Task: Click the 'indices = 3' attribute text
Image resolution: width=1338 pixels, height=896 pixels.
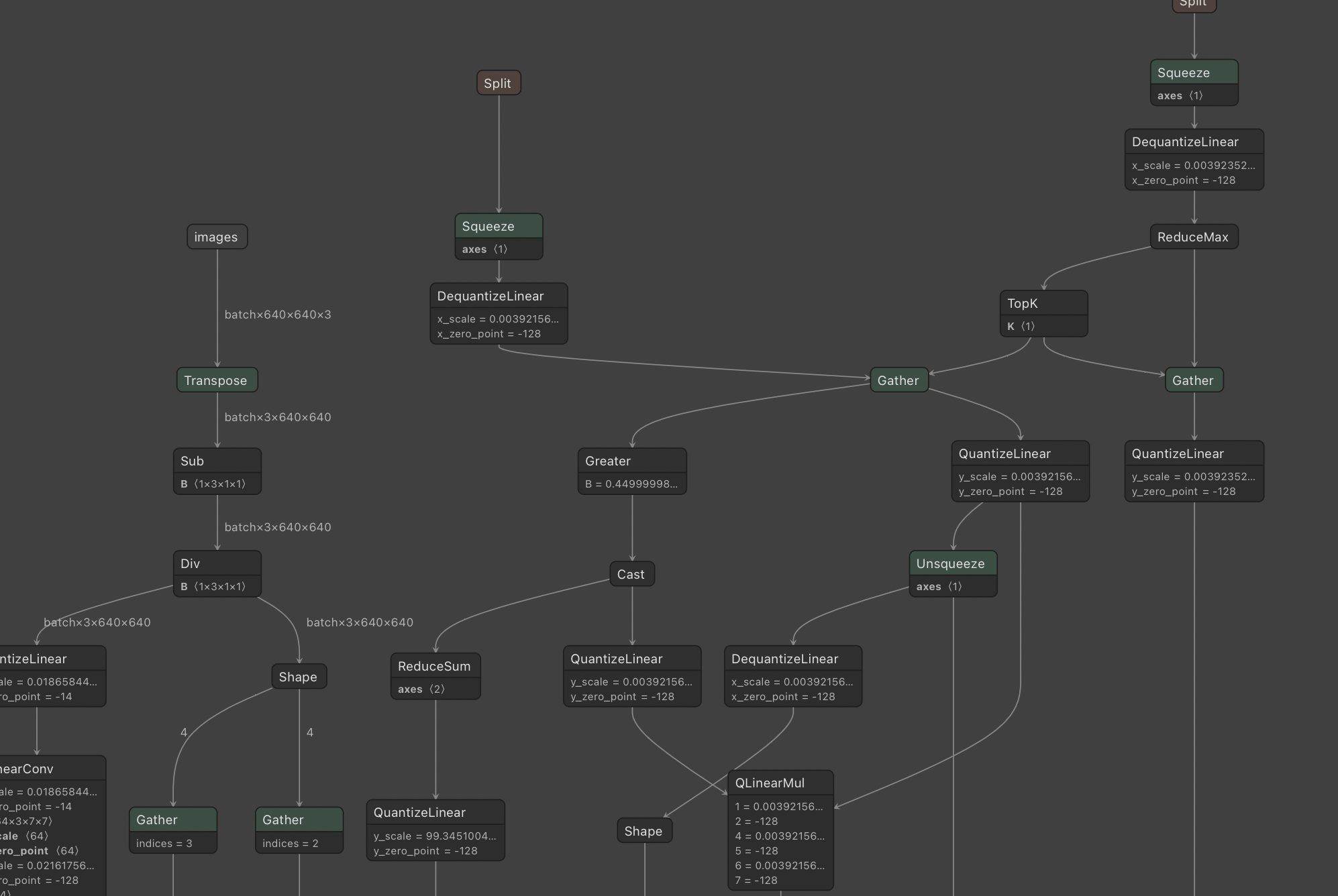Action: 164,844
